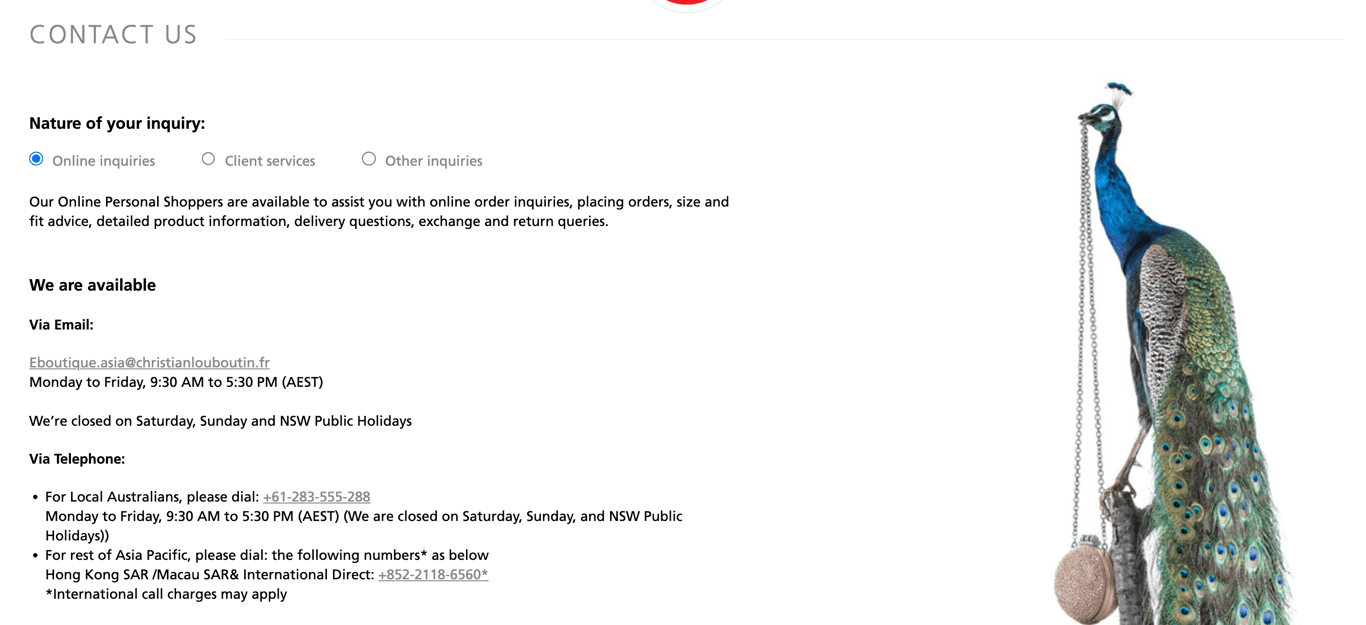Click the CONTACT US page heading

(x=113, y=35)
